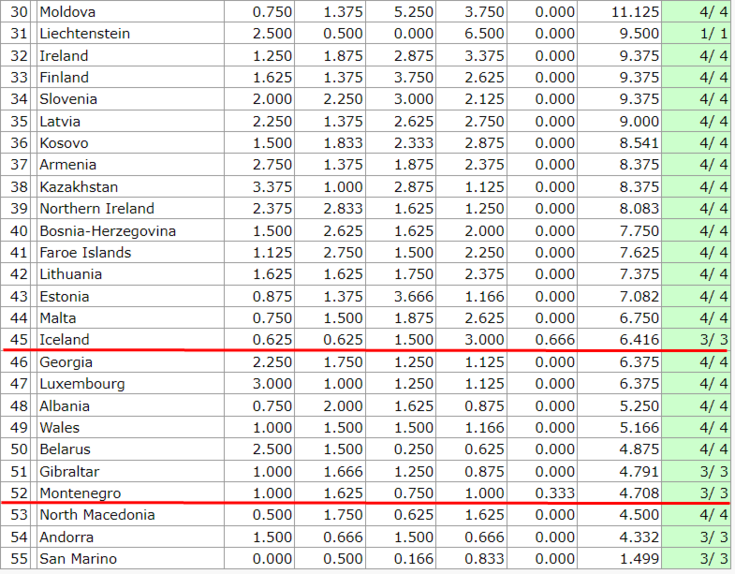This screenshot has height=574, width=735.
Task: Select Iceland's 0.666 coefficient value
Action: (x=555, y=340)
